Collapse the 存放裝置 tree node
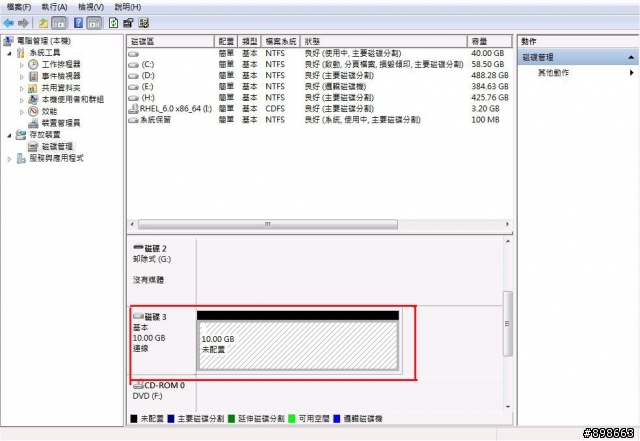This screenshot has width=640, height=441. tap(9, 135)
